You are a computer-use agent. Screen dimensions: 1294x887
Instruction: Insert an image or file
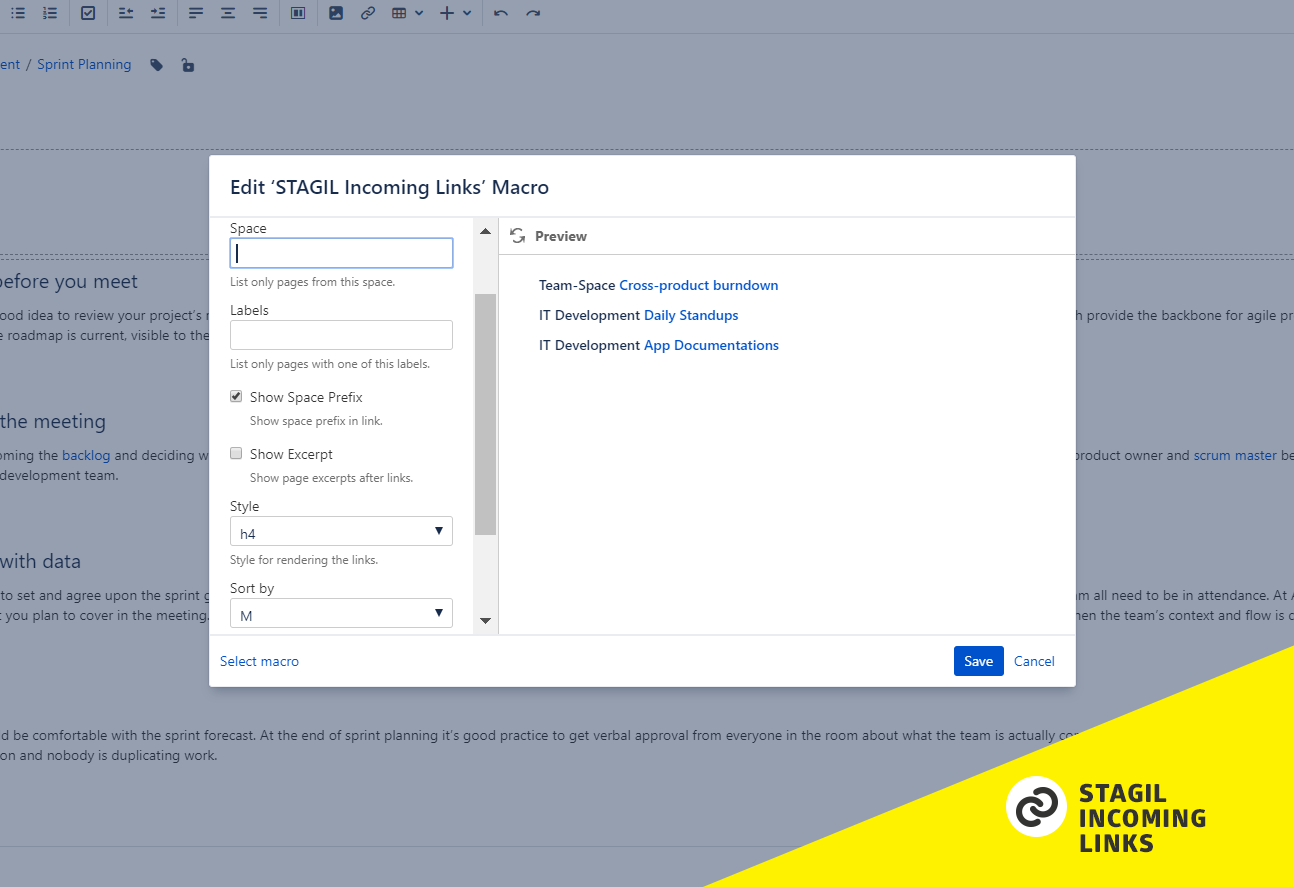(x=336, y=13)
